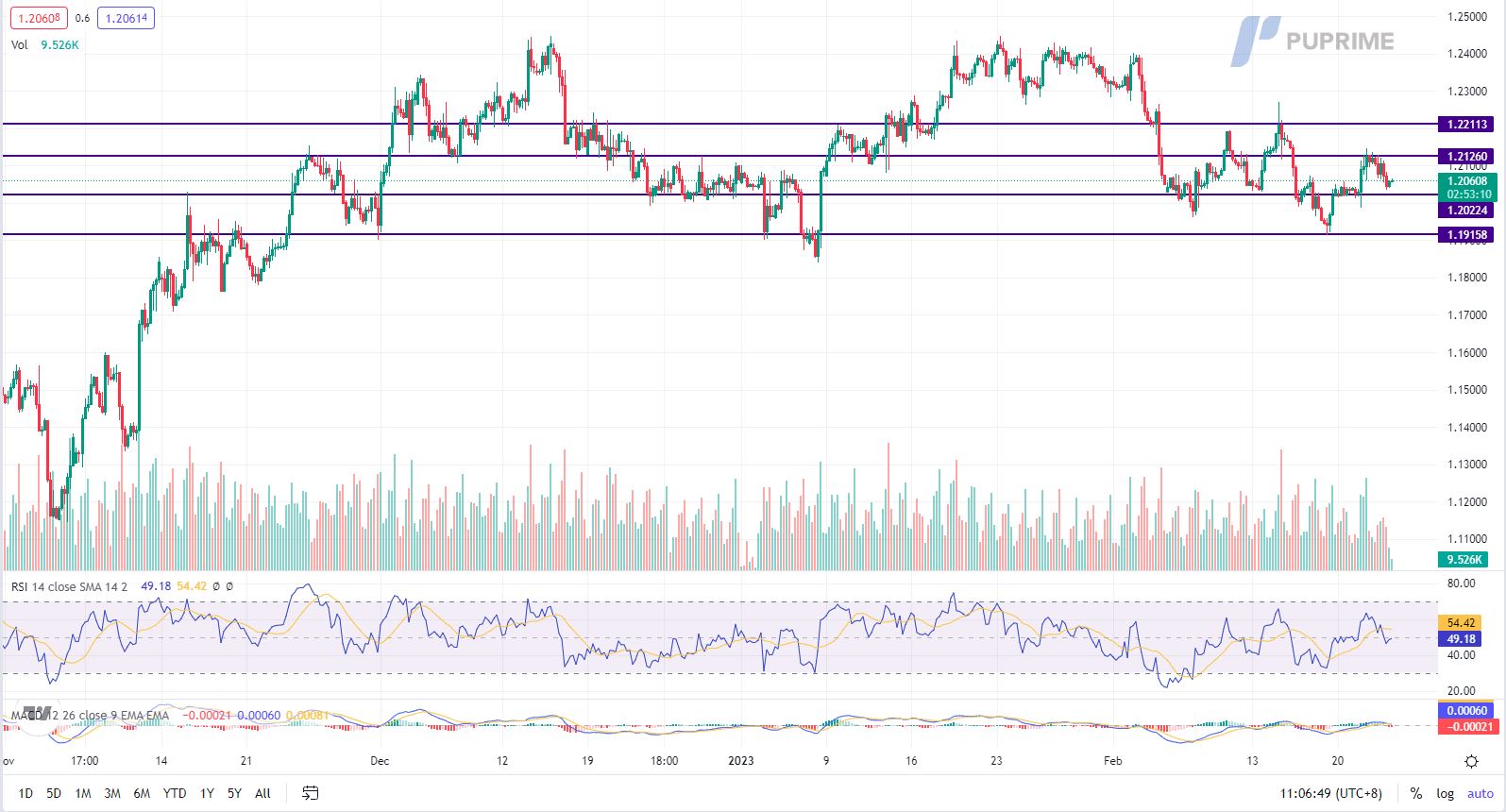Click MACD axis label -0.00021
Viewport: 1506px width, 812px height.
pyautogui.click(x=1466, y=726)
